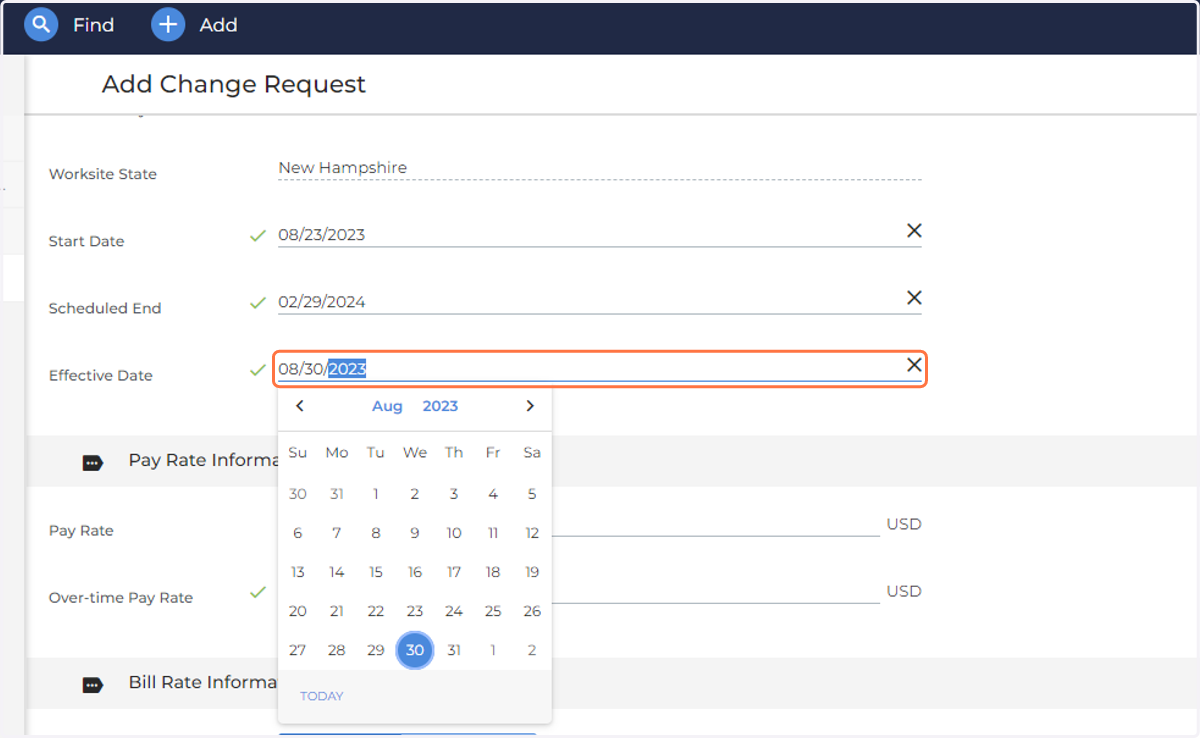Click the Over-time Pay Rate label
Image resolution: width=1200 pixels, height=738 pixels.
[121, 598]
